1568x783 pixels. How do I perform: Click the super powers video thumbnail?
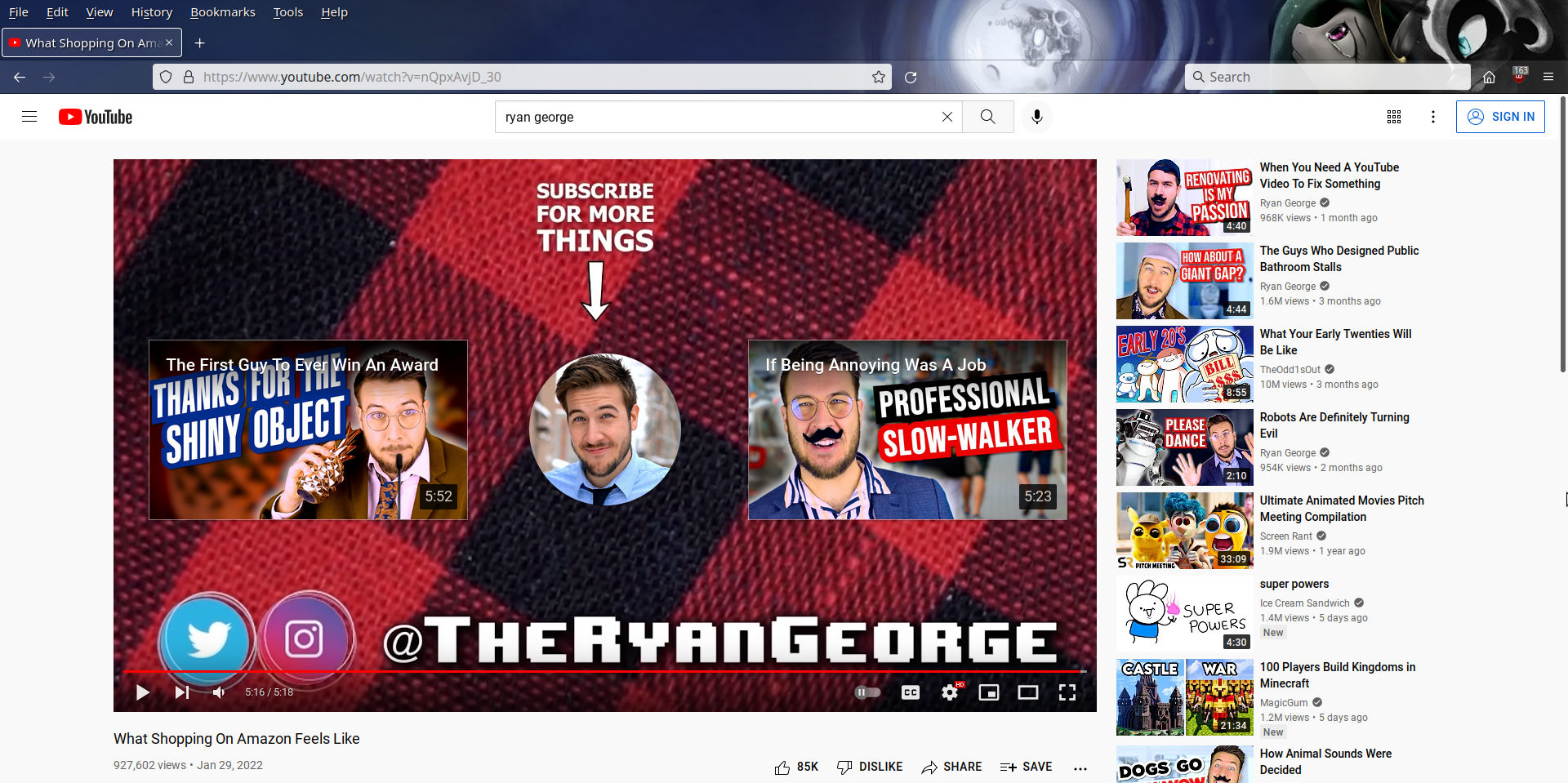(1184, 614)
